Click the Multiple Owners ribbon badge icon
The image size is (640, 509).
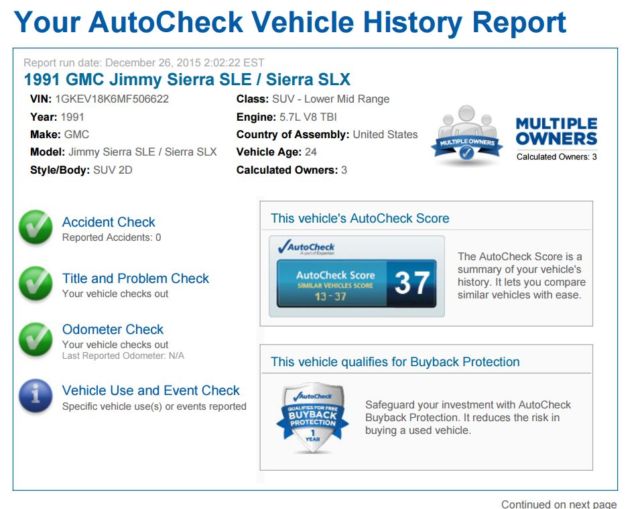click(x=467, y=134)
